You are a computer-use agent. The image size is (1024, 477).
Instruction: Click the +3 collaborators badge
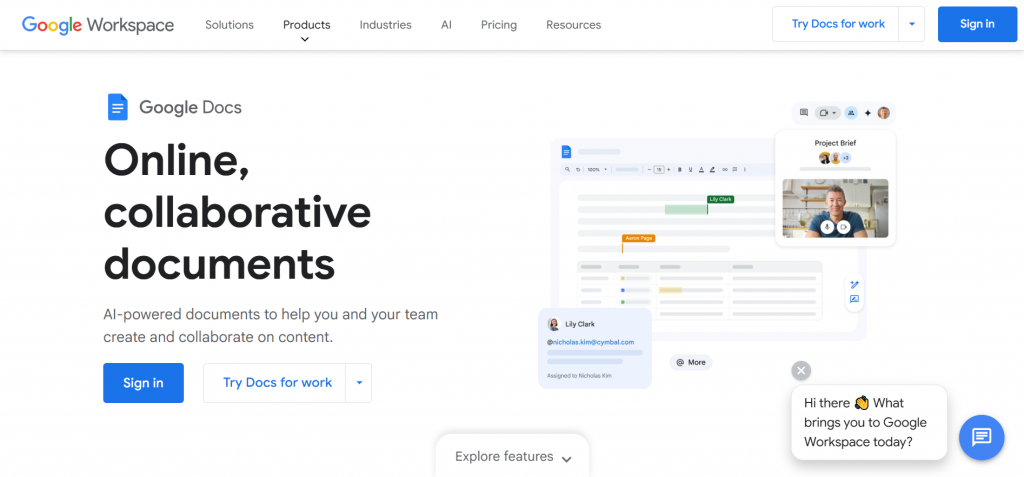(846, 158)
